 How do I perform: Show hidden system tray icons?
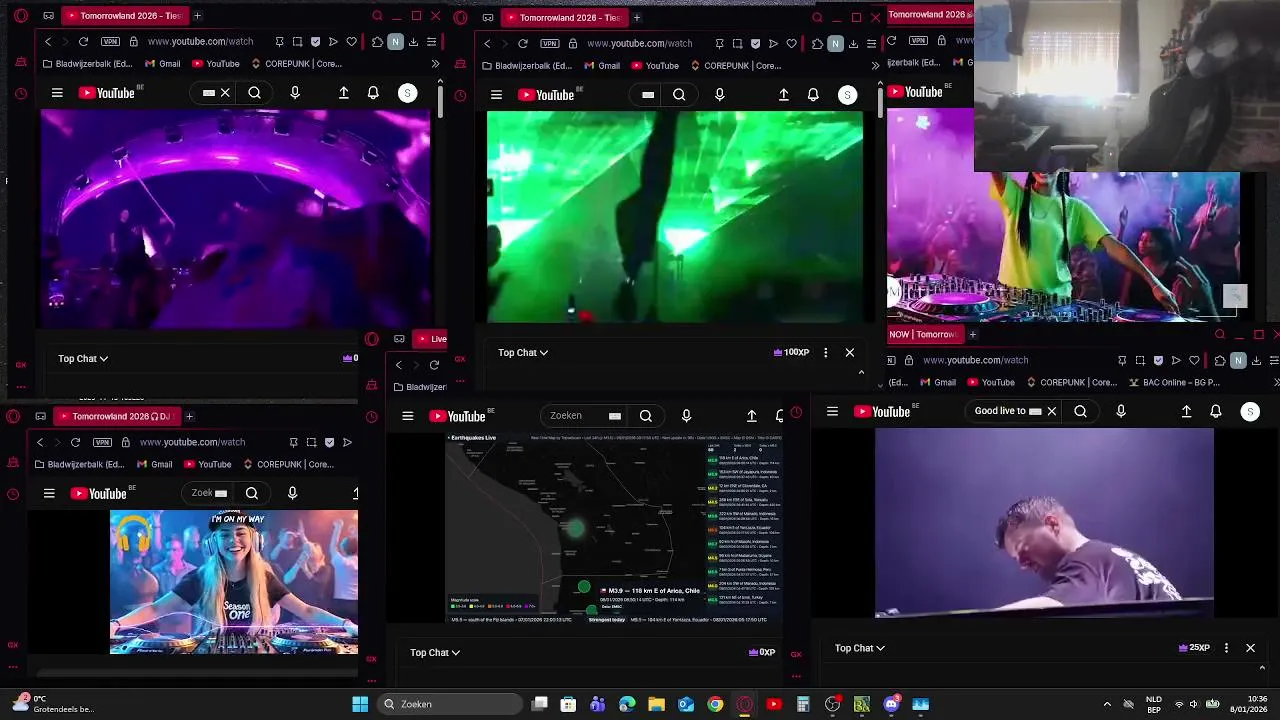pyautogui.click(x=1106, y=704)
